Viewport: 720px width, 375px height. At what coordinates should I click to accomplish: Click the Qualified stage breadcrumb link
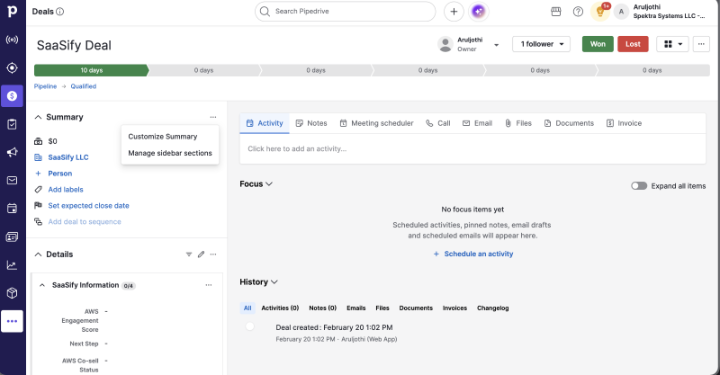84,86
